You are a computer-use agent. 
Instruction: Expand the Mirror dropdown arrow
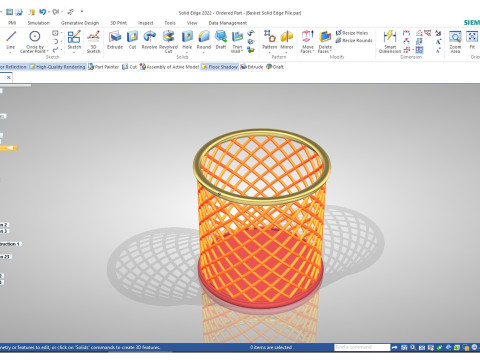click(287, 52)
